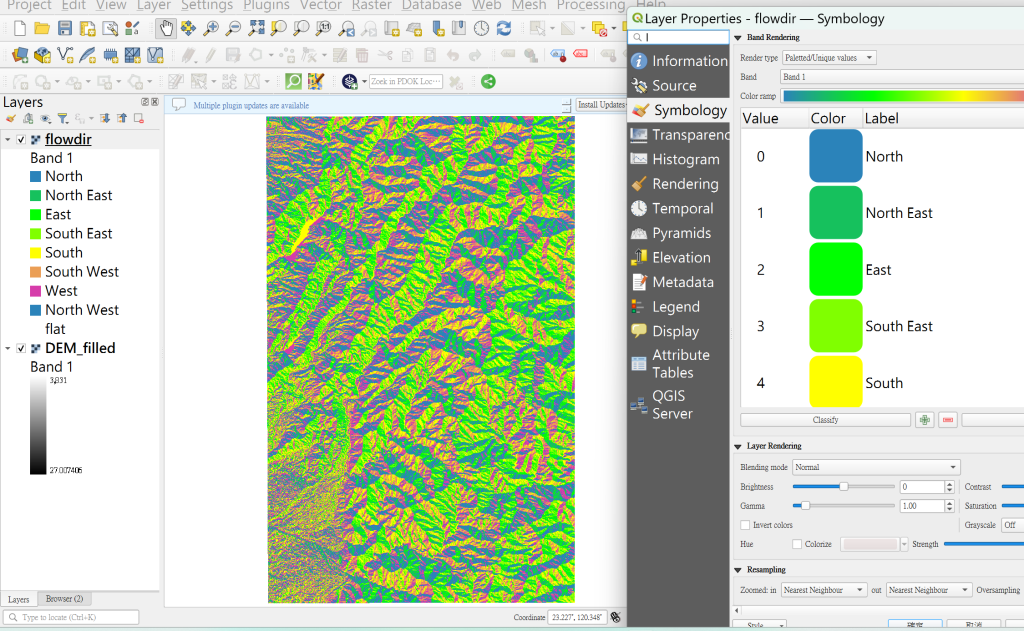Viewport: 1024px width, 631px height.
Task: Collapse the Band Rendering section
Action: pyautogui.click(x=738, y=38)
